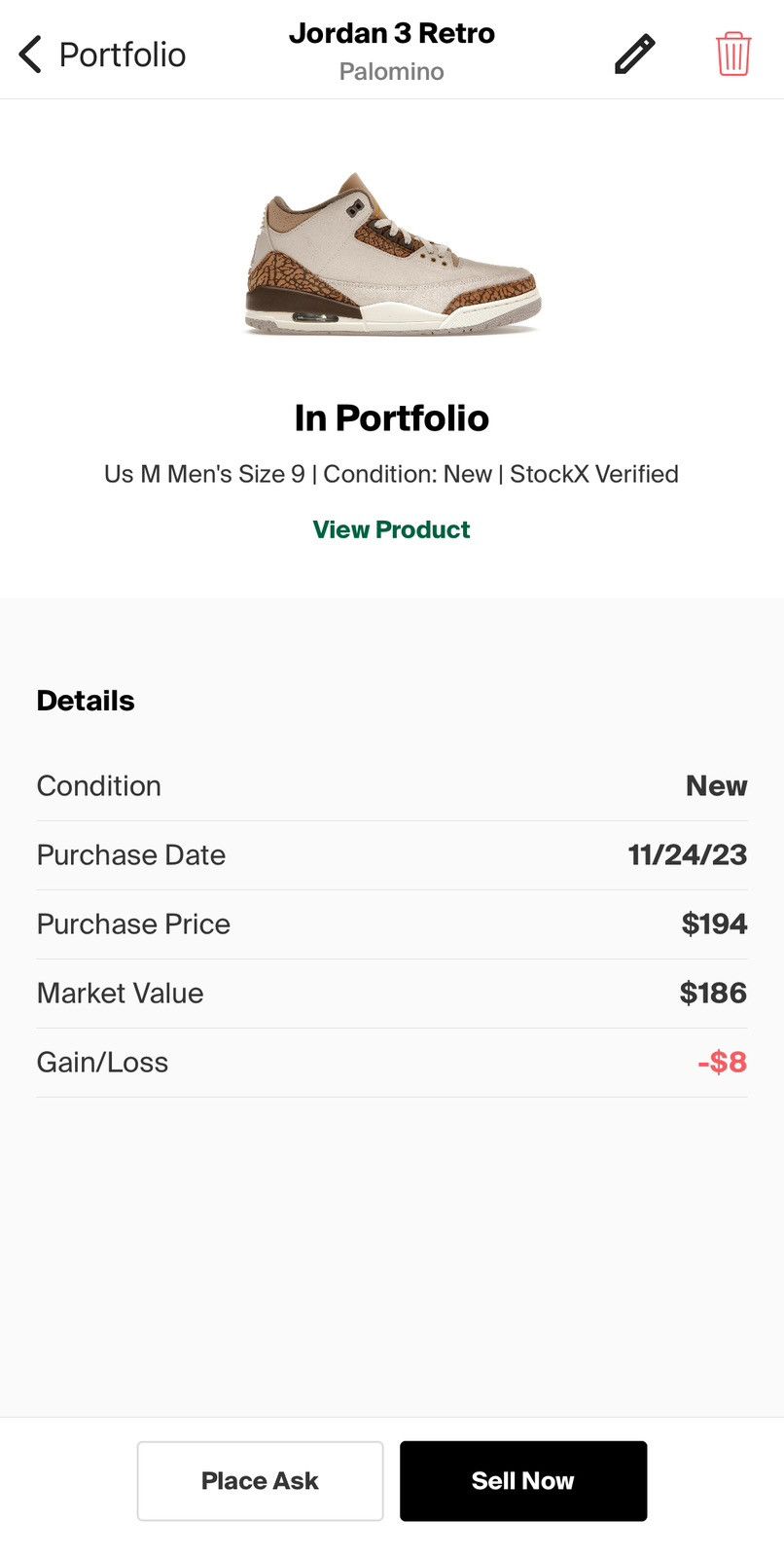Select the Palomino subtitle text
This screenshot has width=784, height=1557.
392,72
